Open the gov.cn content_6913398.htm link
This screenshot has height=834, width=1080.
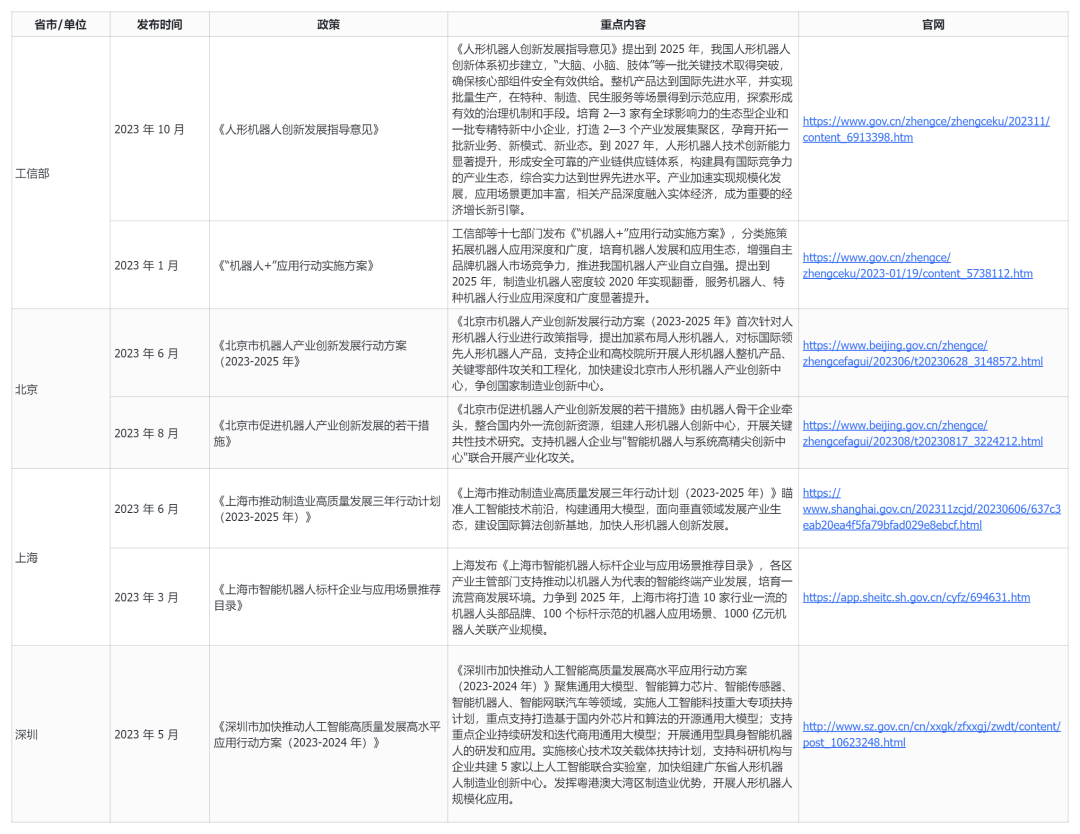[926, 129]
